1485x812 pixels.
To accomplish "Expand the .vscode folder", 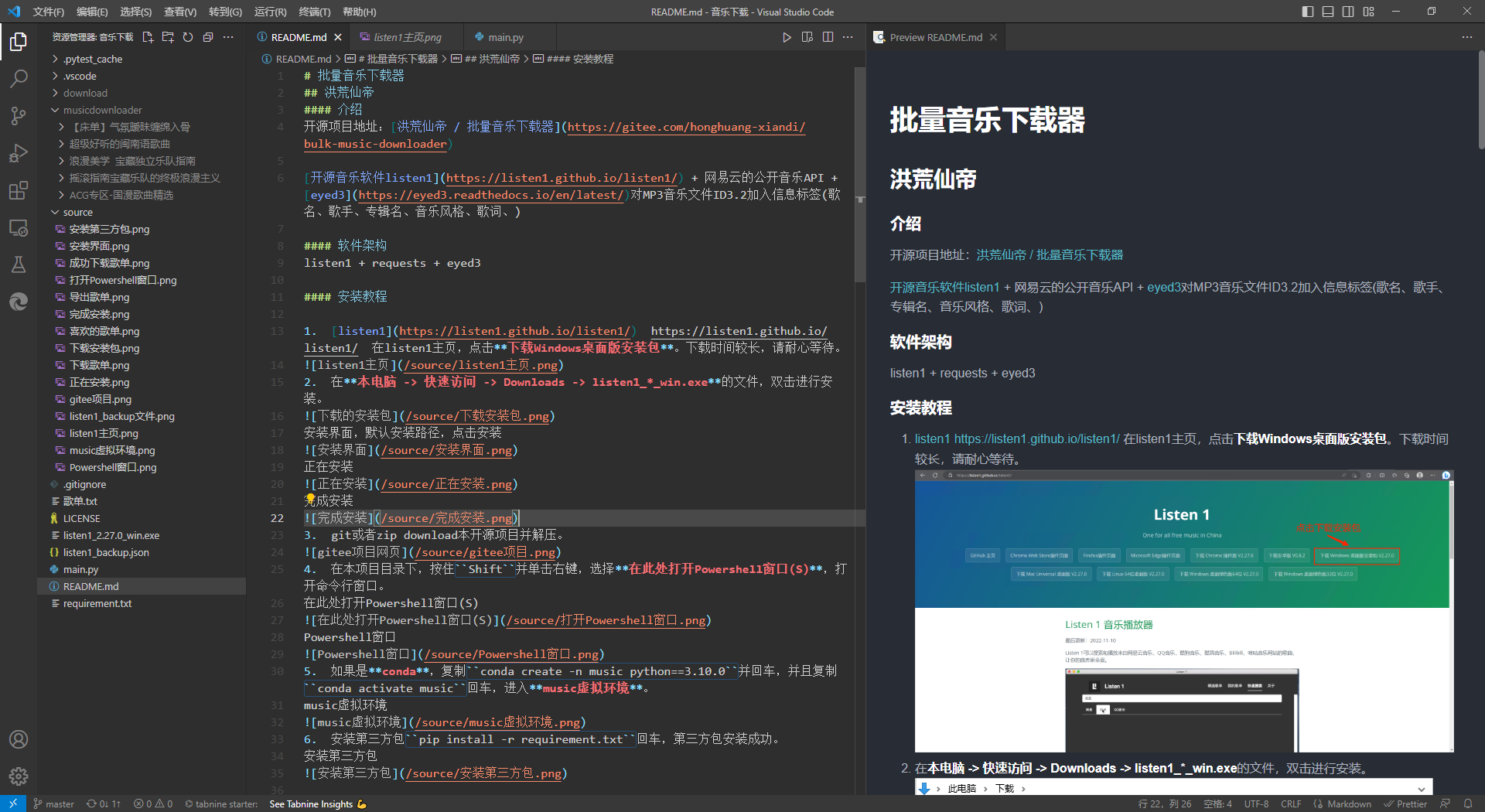I will click(x=142, y=76).
